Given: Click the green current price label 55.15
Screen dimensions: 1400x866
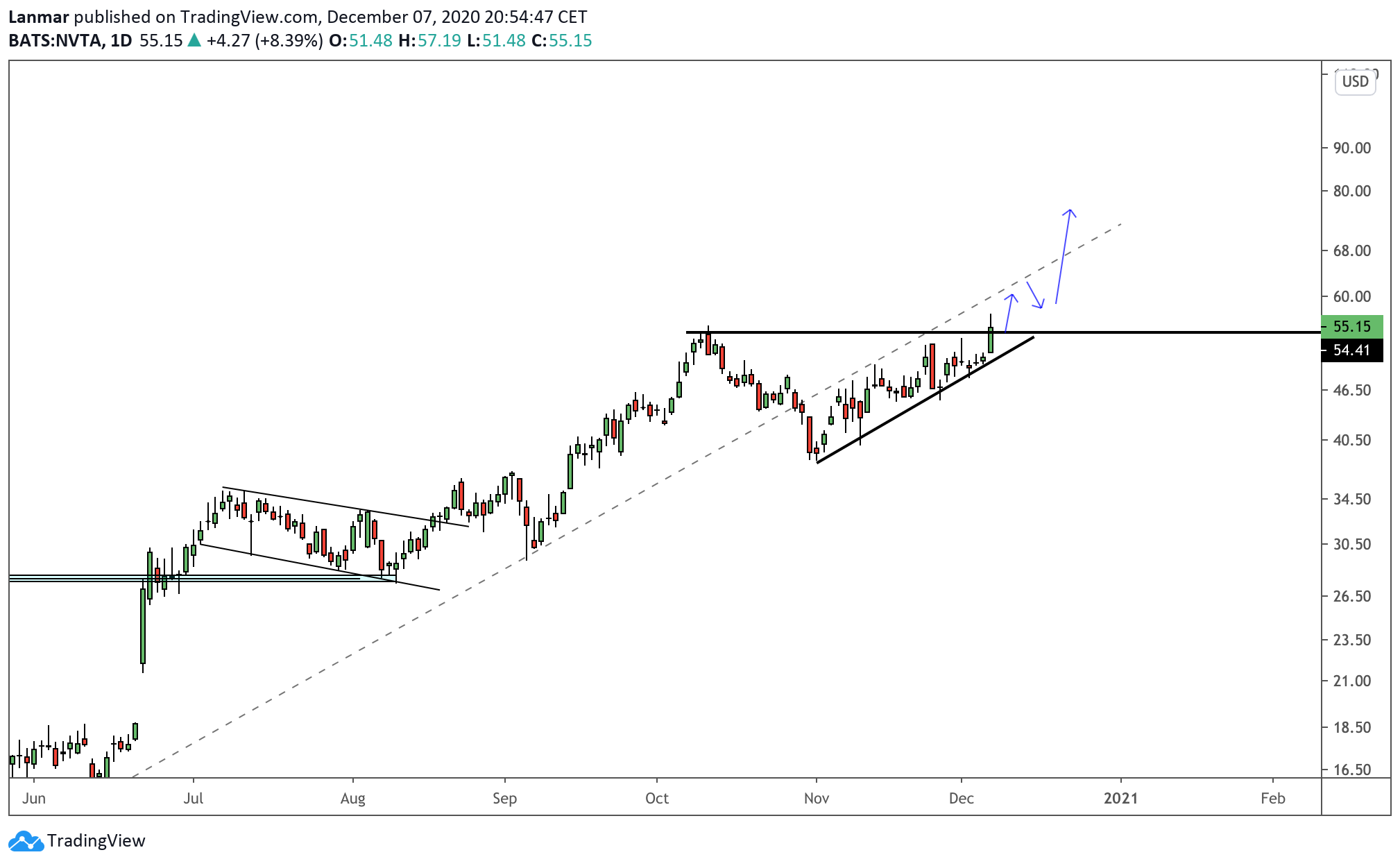Looking at the screenshot, I should click(1352, 326).
